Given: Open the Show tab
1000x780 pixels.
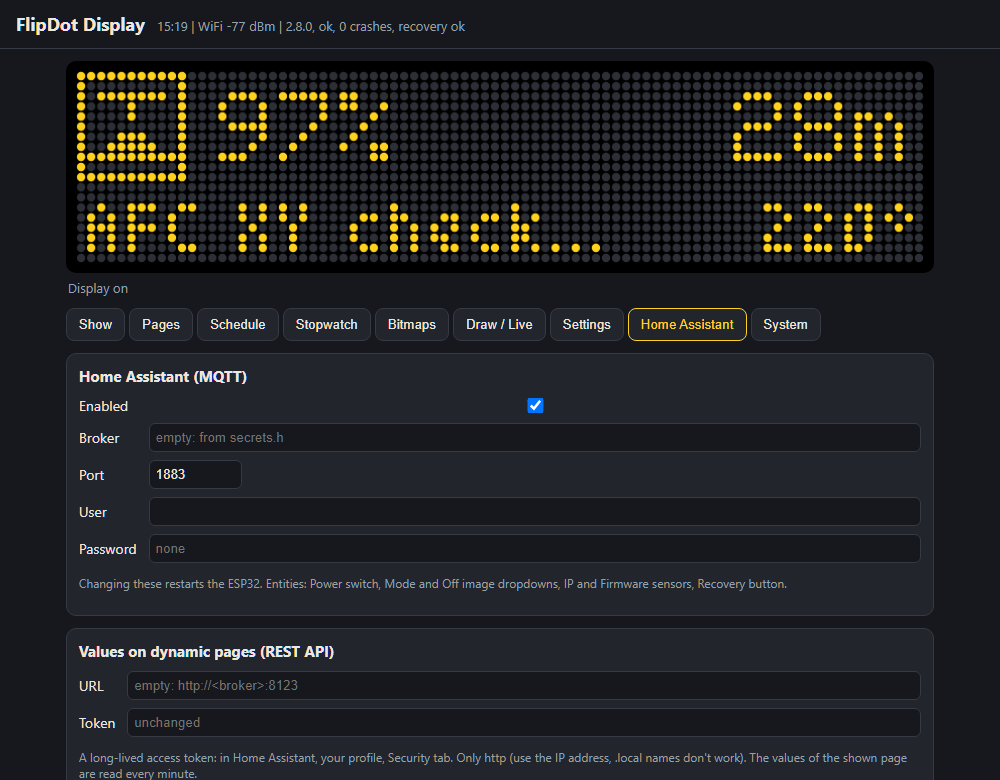Looking at the screenshot, I should 95,325.
